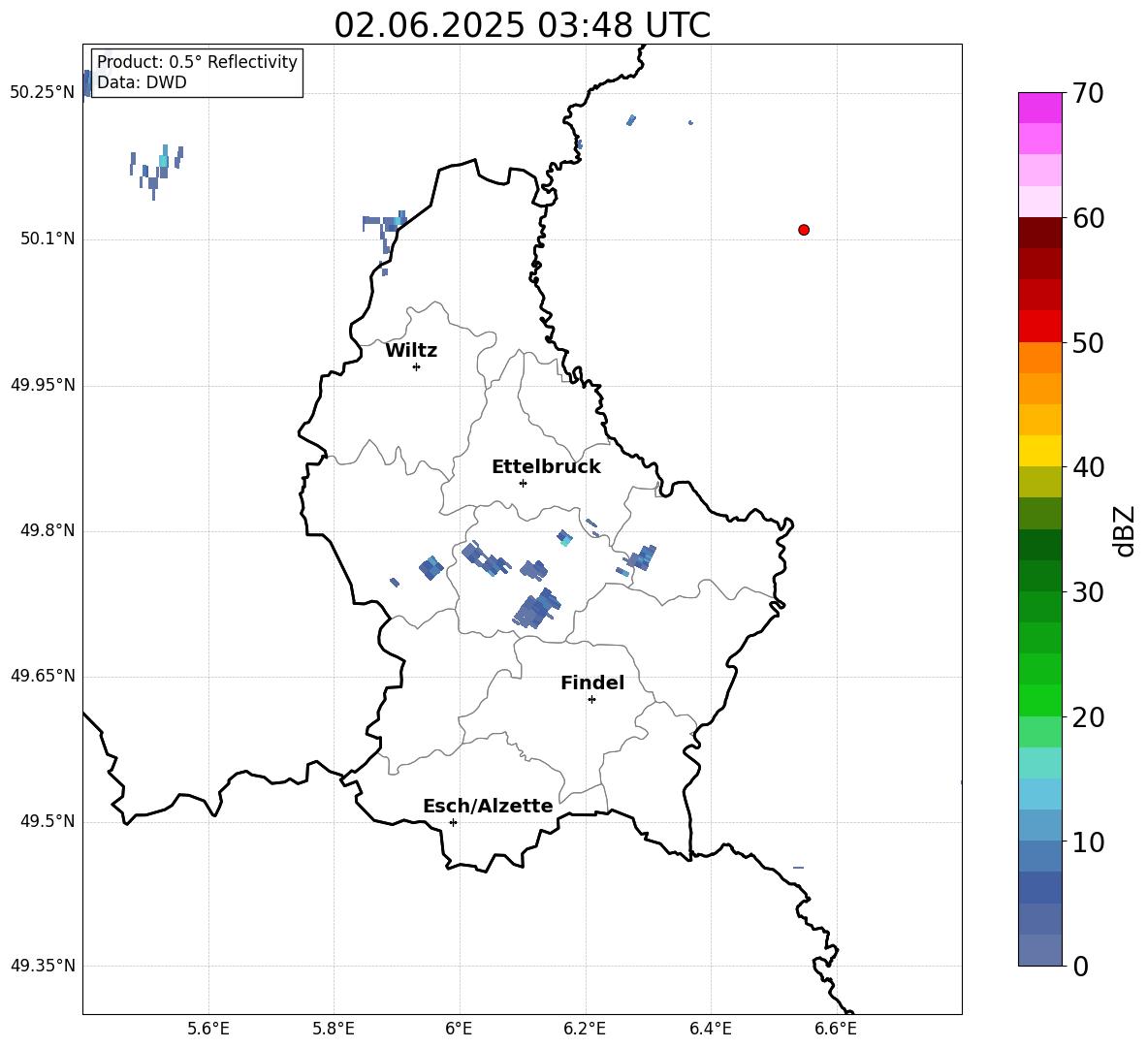Click the 5.6°E longitude label
The width and height of the screenshot is (1148, 1048).
(x=208, y=1029)
